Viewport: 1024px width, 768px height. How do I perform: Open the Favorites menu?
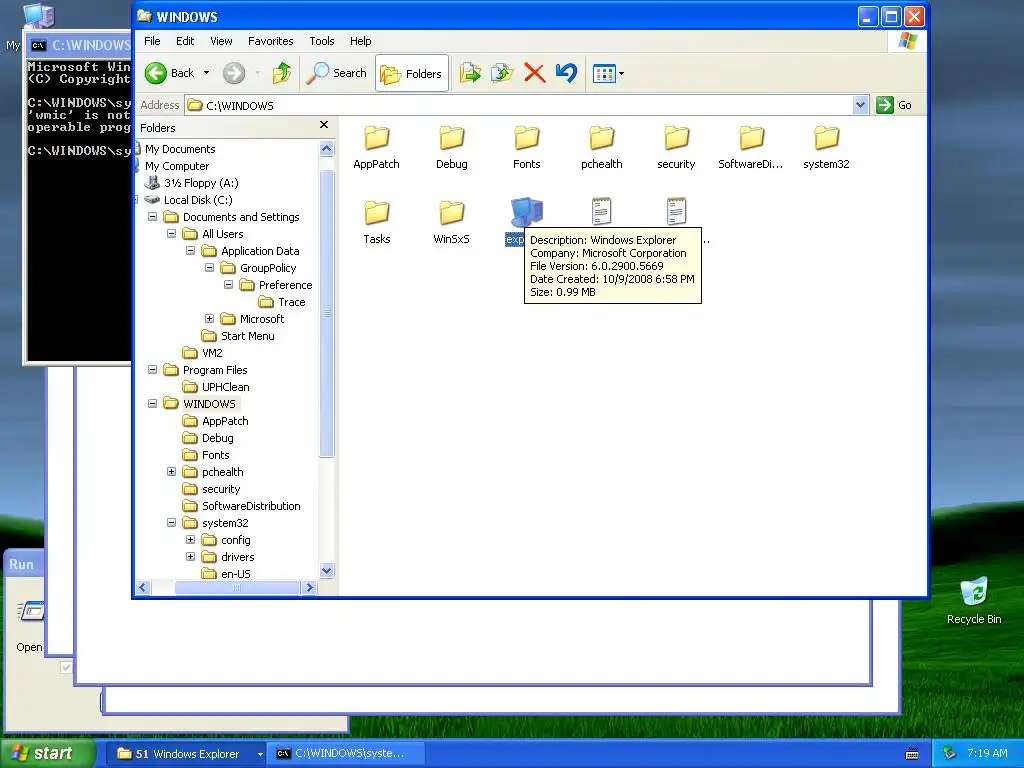[270, 41]
